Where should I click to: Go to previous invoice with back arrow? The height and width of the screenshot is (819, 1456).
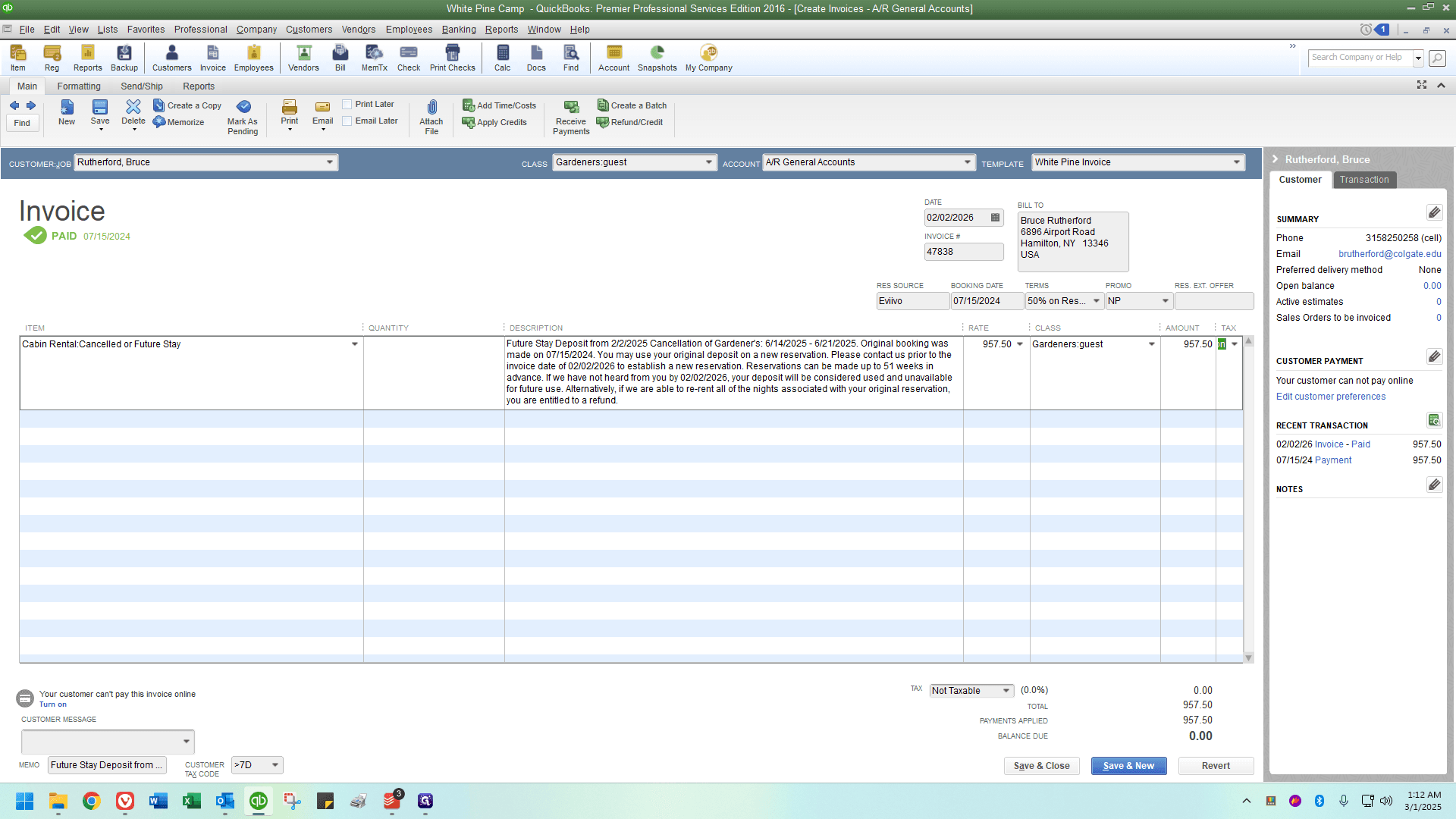[x=14, y=105]
